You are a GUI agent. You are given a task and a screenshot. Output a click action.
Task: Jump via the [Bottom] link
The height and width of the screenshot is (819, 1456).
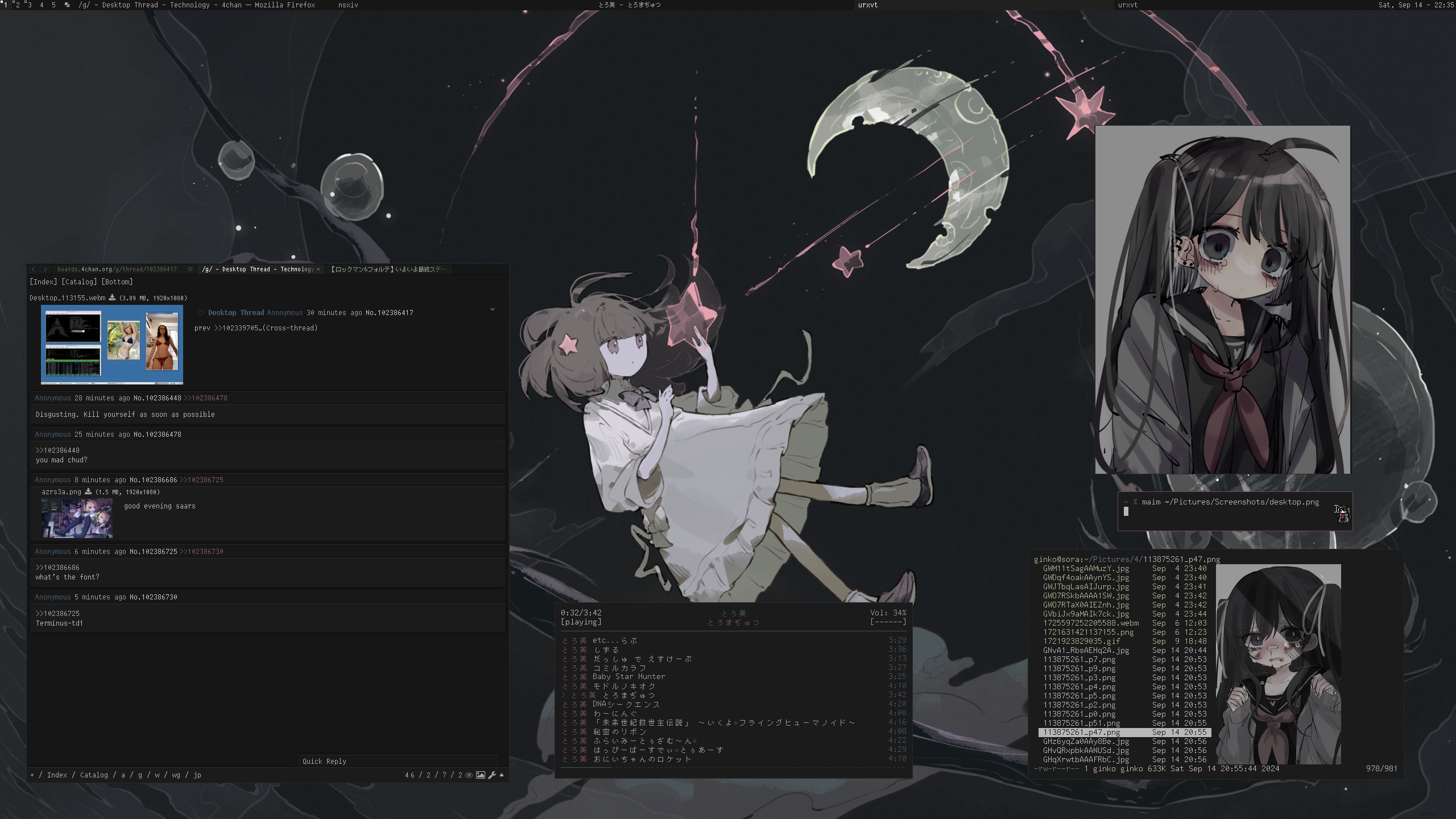pyautogui.click(x=117, y=282)
